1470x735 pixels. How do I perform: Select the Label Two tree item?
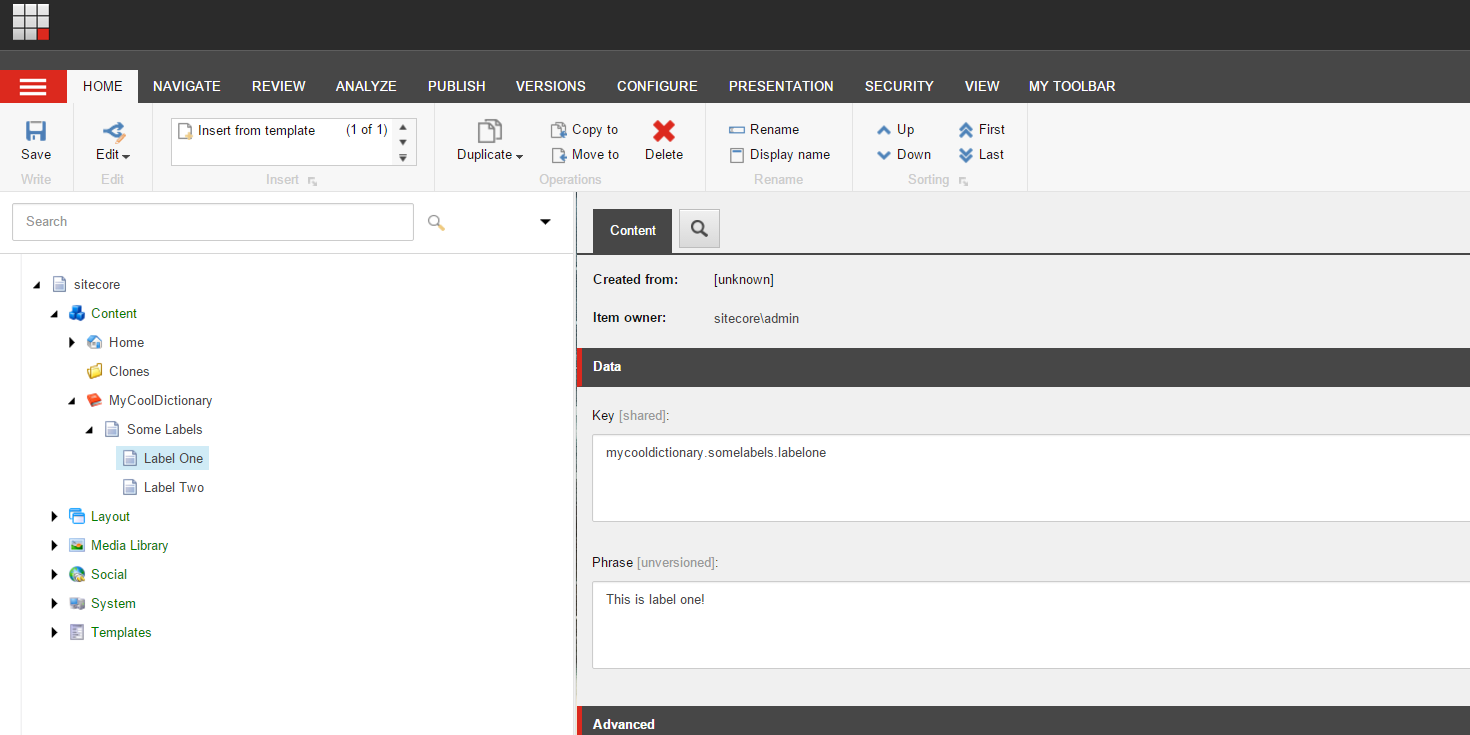click(173, 488)
